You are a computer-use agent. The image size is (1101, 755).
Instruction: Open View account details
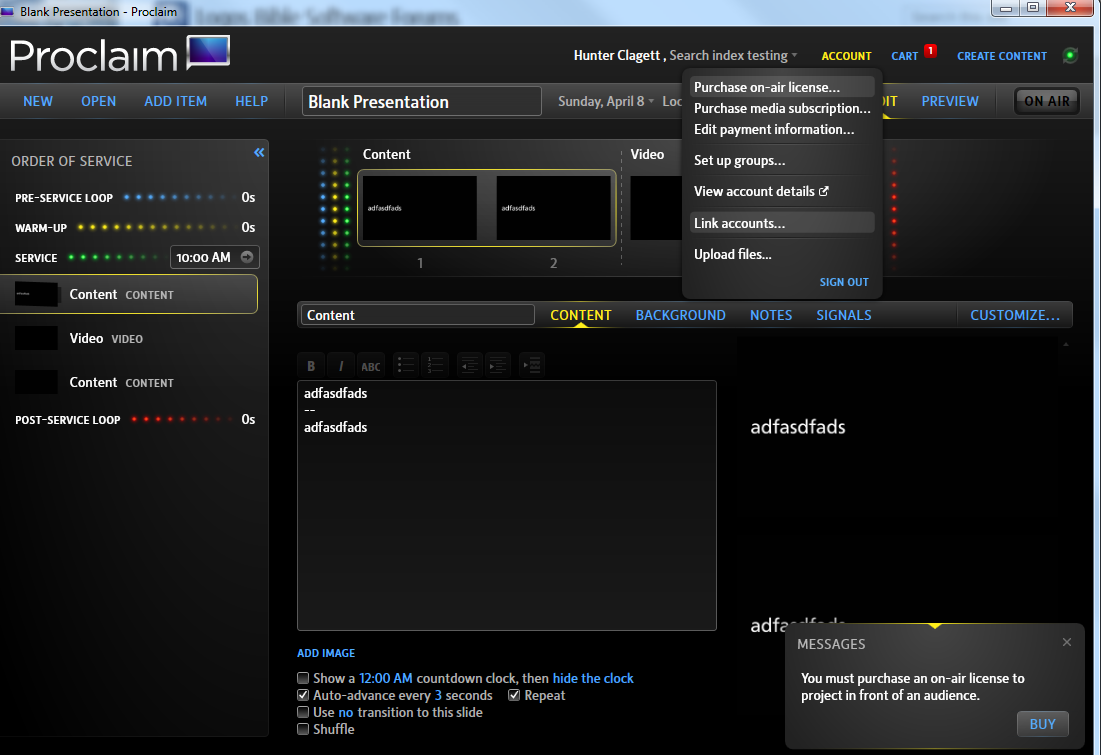pos(782,191)
